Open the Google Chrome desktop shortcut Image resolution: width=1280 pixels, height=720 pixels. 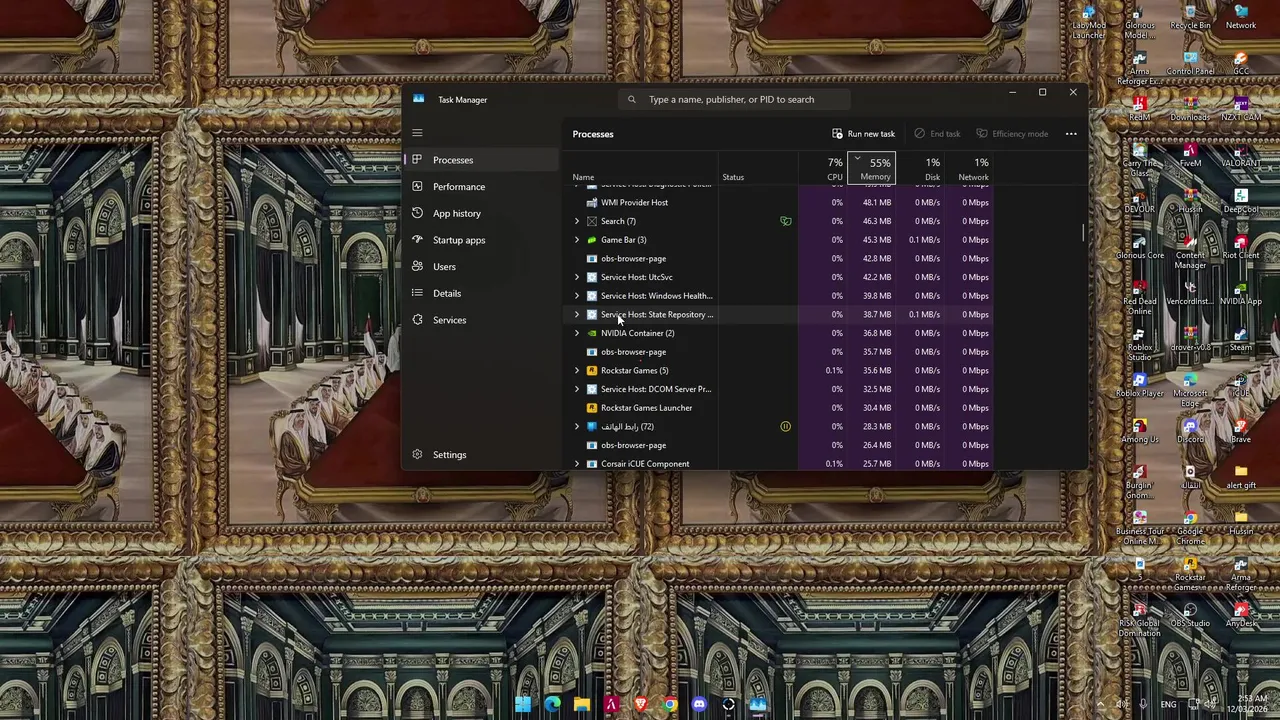click(1190, 528)
